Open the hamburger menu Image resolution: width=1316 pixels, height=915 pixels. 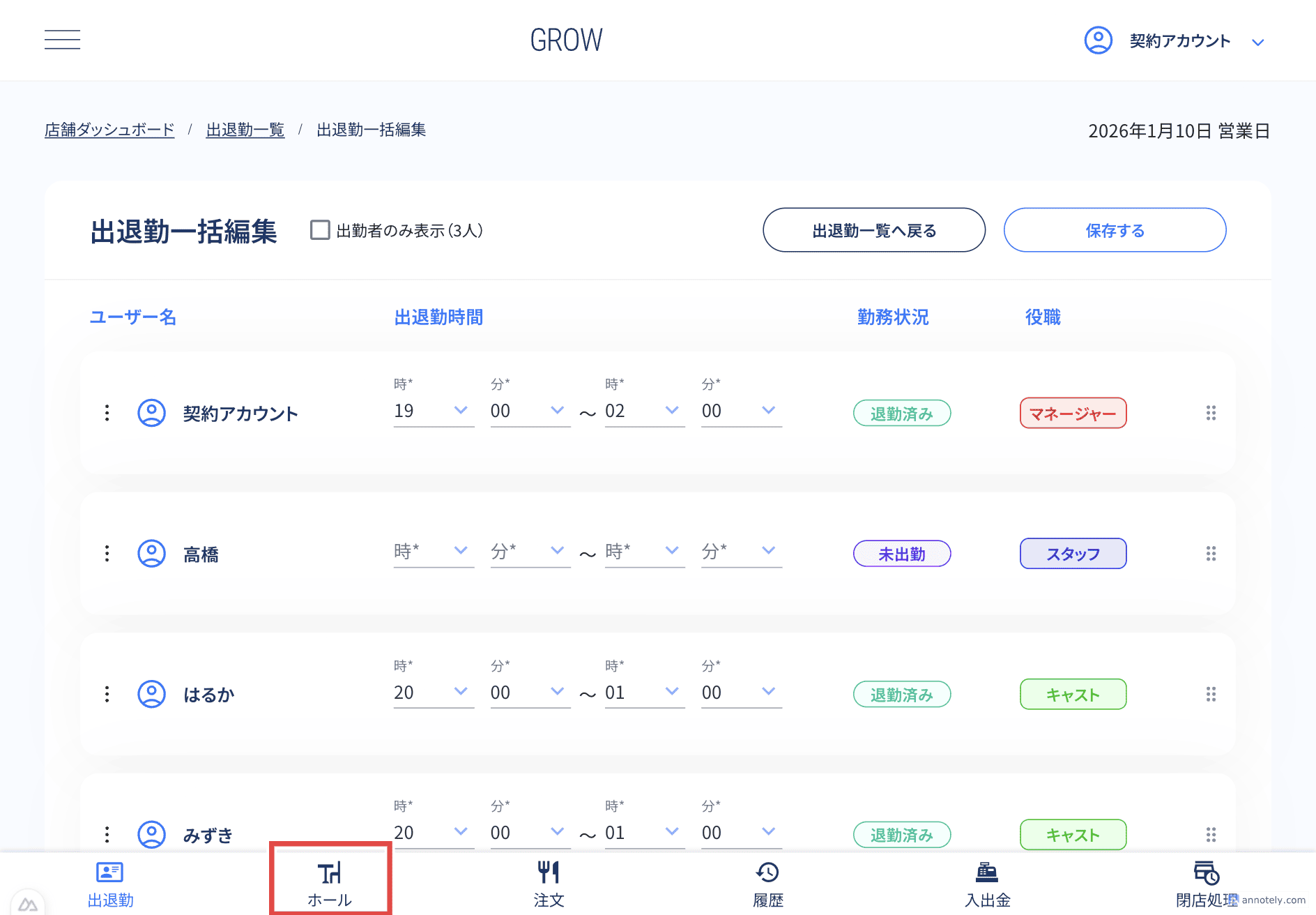pos(62,40)
